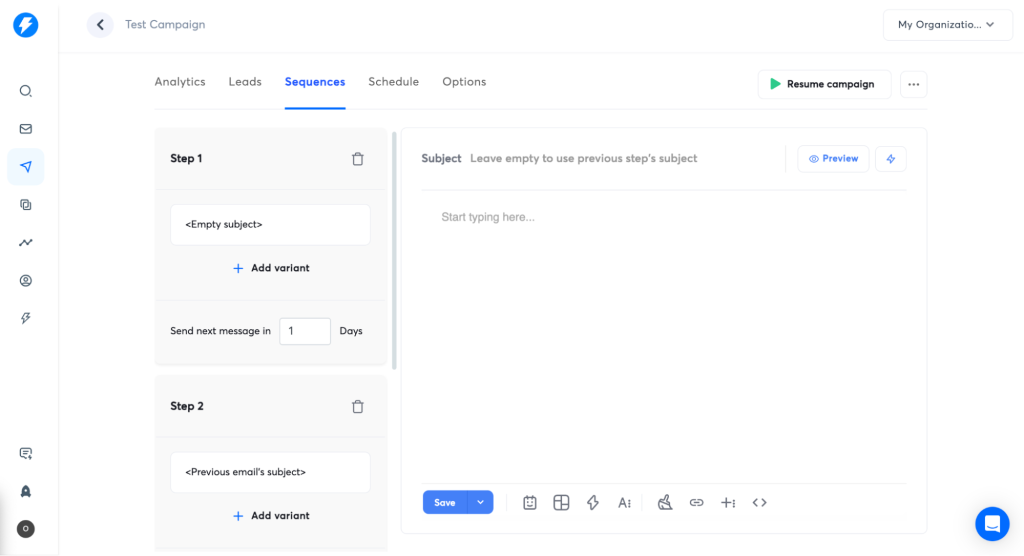Open the search icon in sidebar

coord(25,91)
